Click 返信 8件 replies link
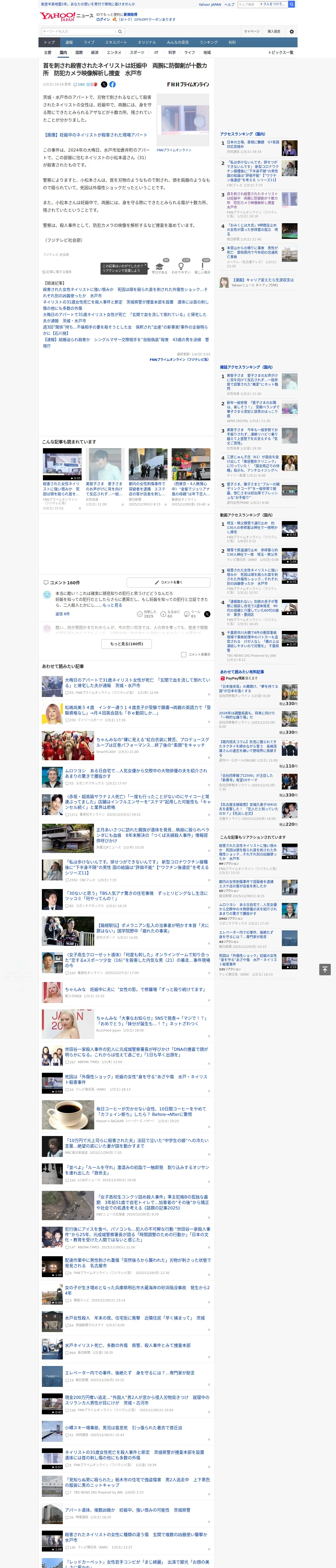Screen dimensions: 336x1568 (x=63, y=614)
